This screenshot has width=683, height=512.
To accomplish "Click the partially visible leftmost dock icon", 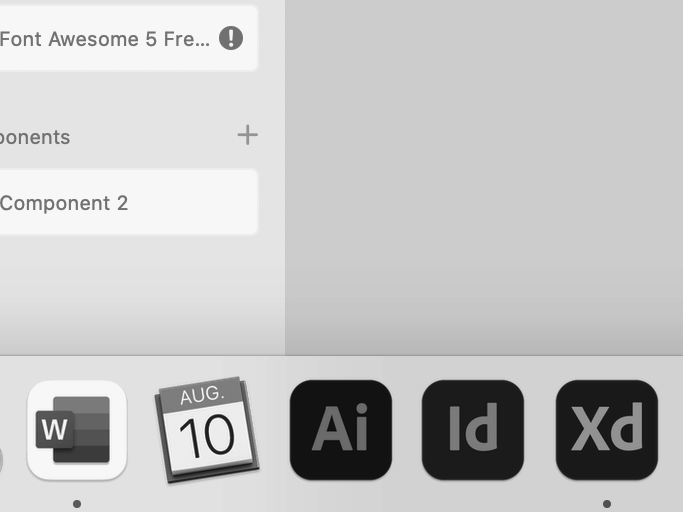I will pyautogui.click(x=1, y=460).
